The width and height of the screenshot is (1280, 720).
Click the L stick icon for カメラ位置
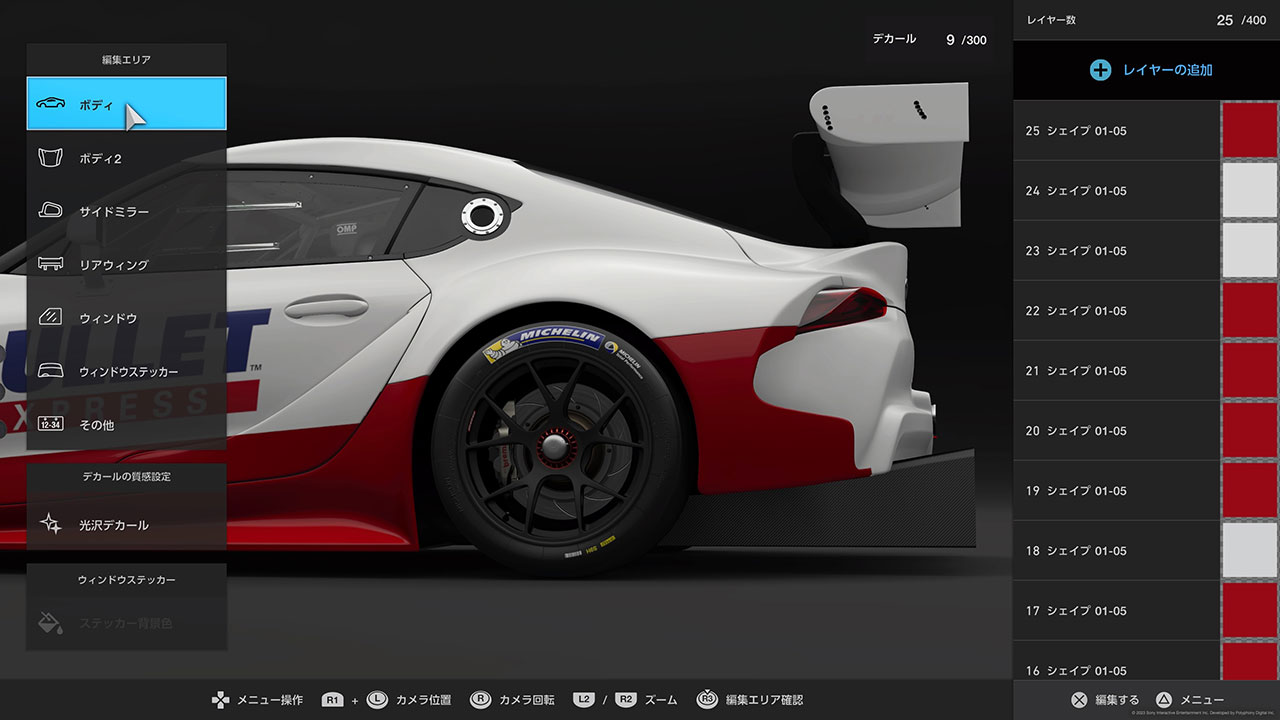377,700
